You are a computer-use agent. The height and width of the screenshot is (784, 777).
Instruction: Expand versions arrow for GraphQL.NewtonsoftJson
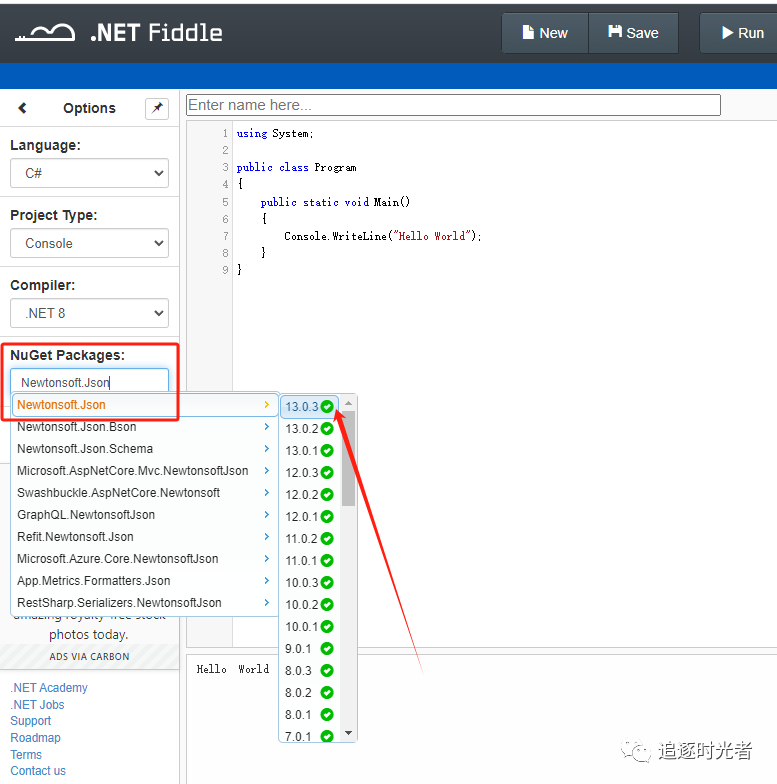pos(266,514)
